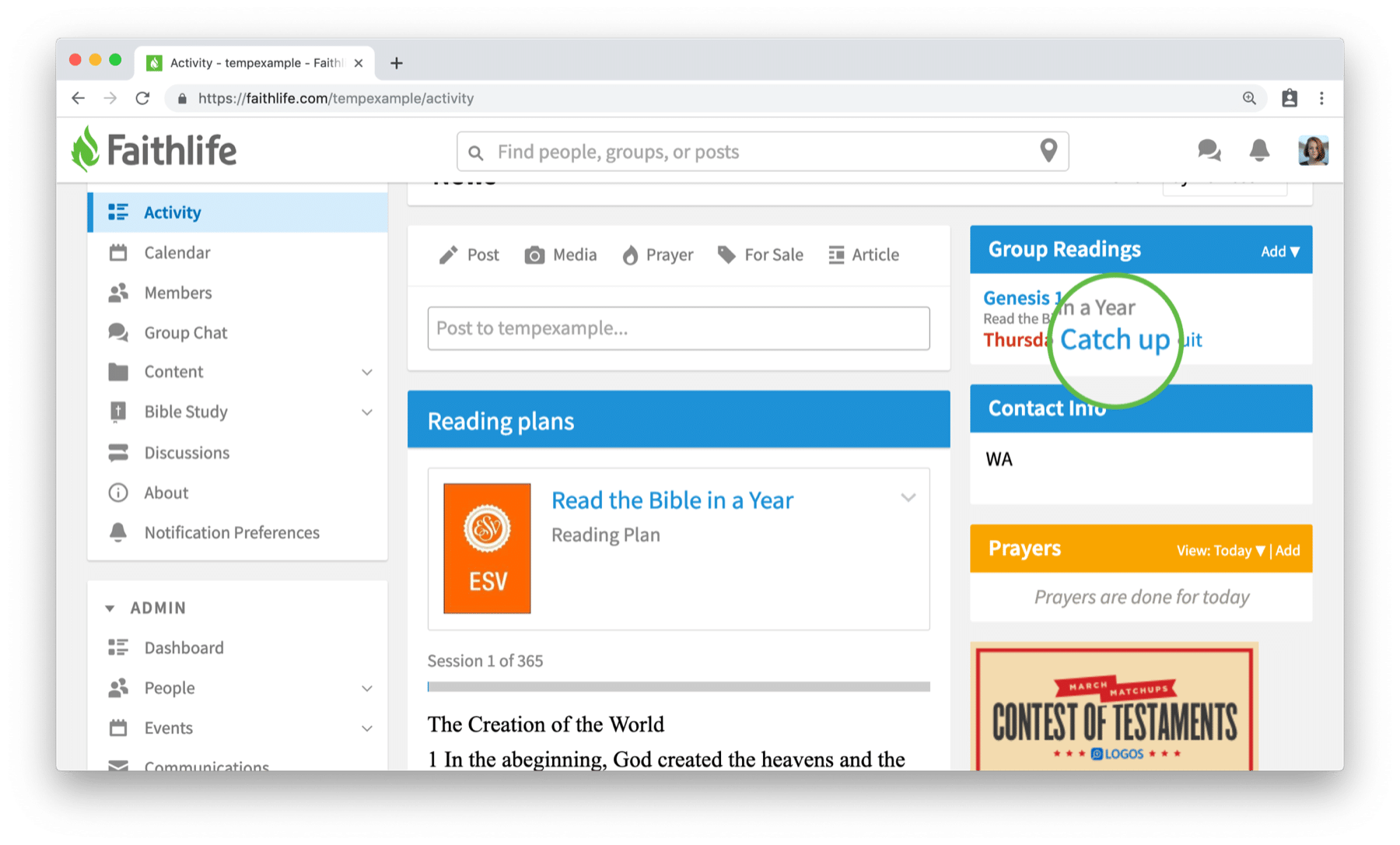Expand the Bible Study chevron

coord(367,412)
